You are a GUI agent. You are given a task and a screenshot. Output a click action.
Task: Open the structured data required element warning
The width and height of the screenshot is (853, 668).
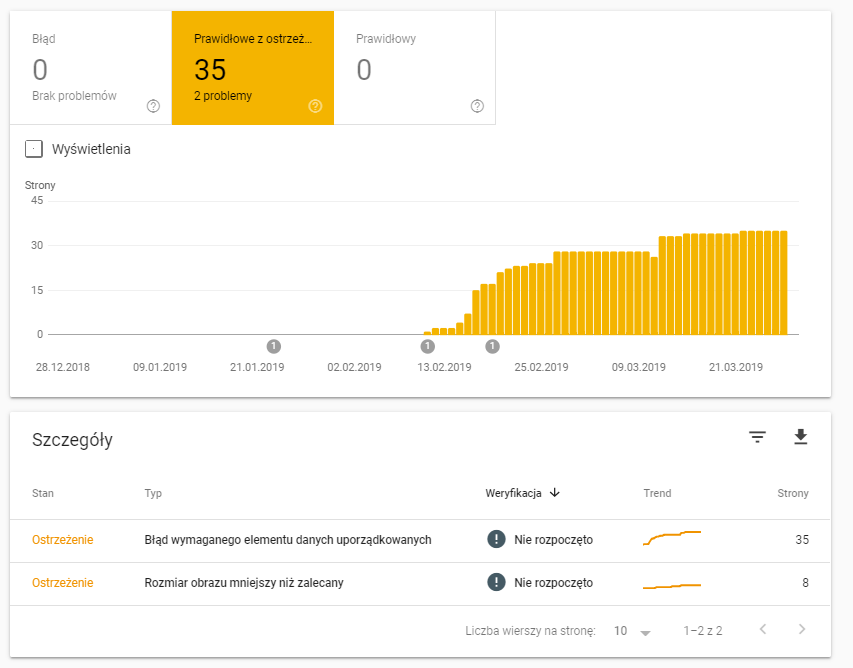(288, 540)
